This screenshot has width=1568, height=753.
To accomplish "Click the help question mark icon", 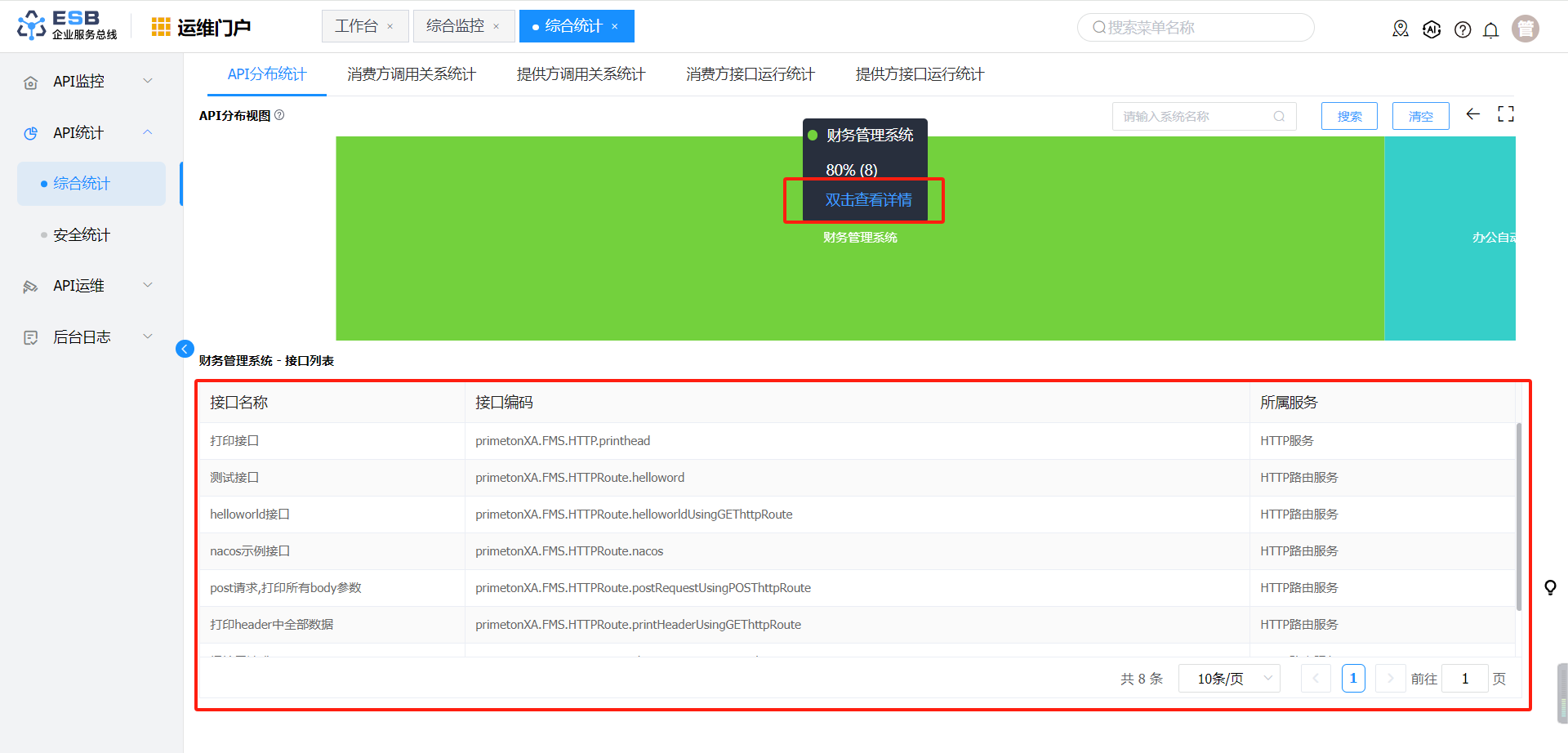I will pos(1463,30).
